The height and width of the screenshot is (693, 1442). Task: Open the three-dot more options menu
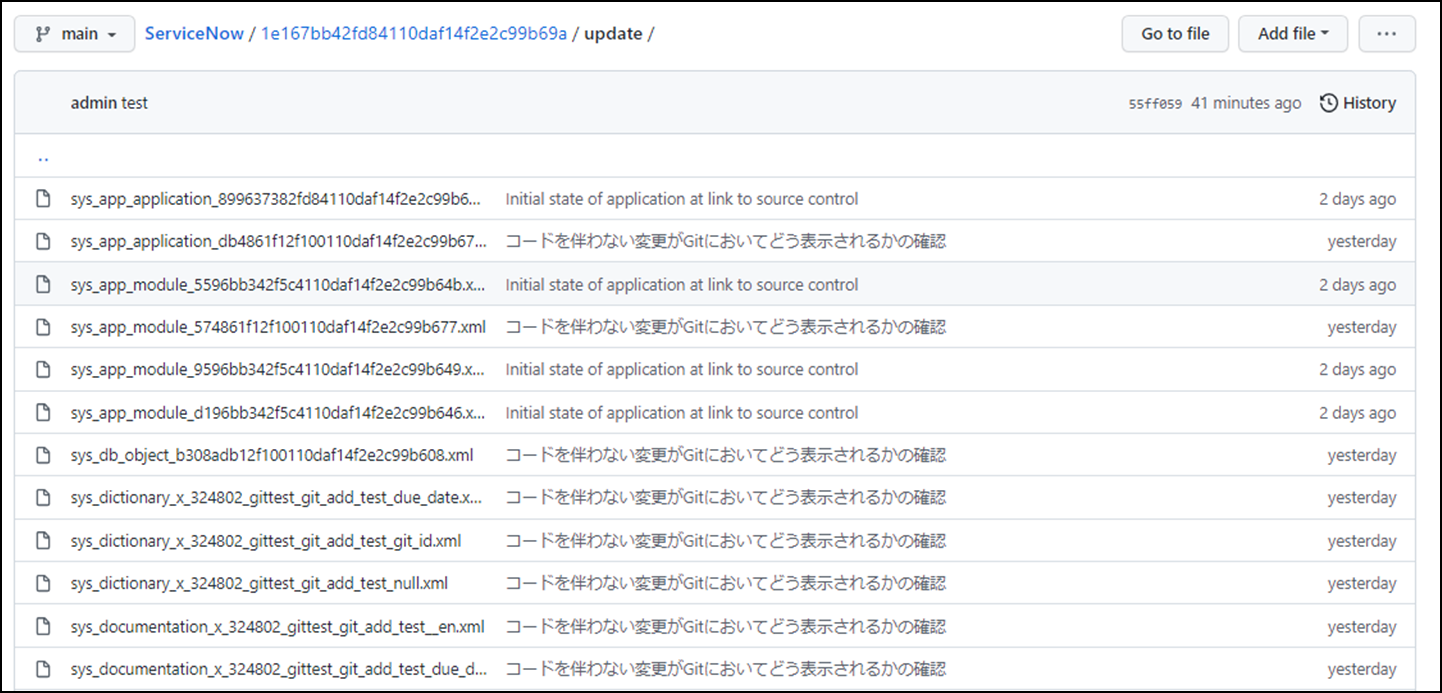click(x=1386, y=34)
